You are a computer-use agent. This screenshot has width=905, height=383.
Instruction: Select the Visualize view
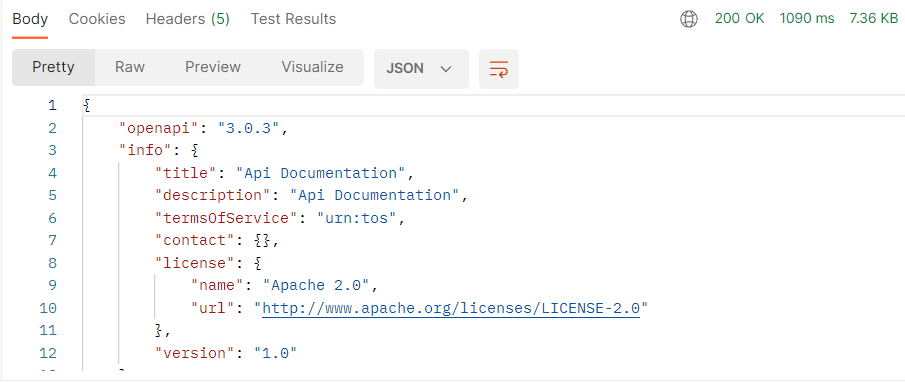(x=312, y=67)
